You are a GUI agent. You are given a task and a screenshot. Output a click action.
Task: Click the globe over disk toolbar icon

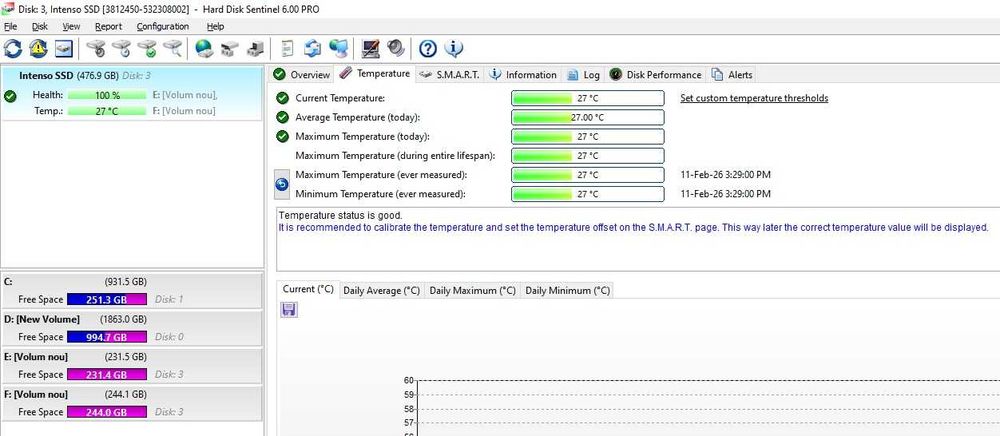tap(204, 48)
